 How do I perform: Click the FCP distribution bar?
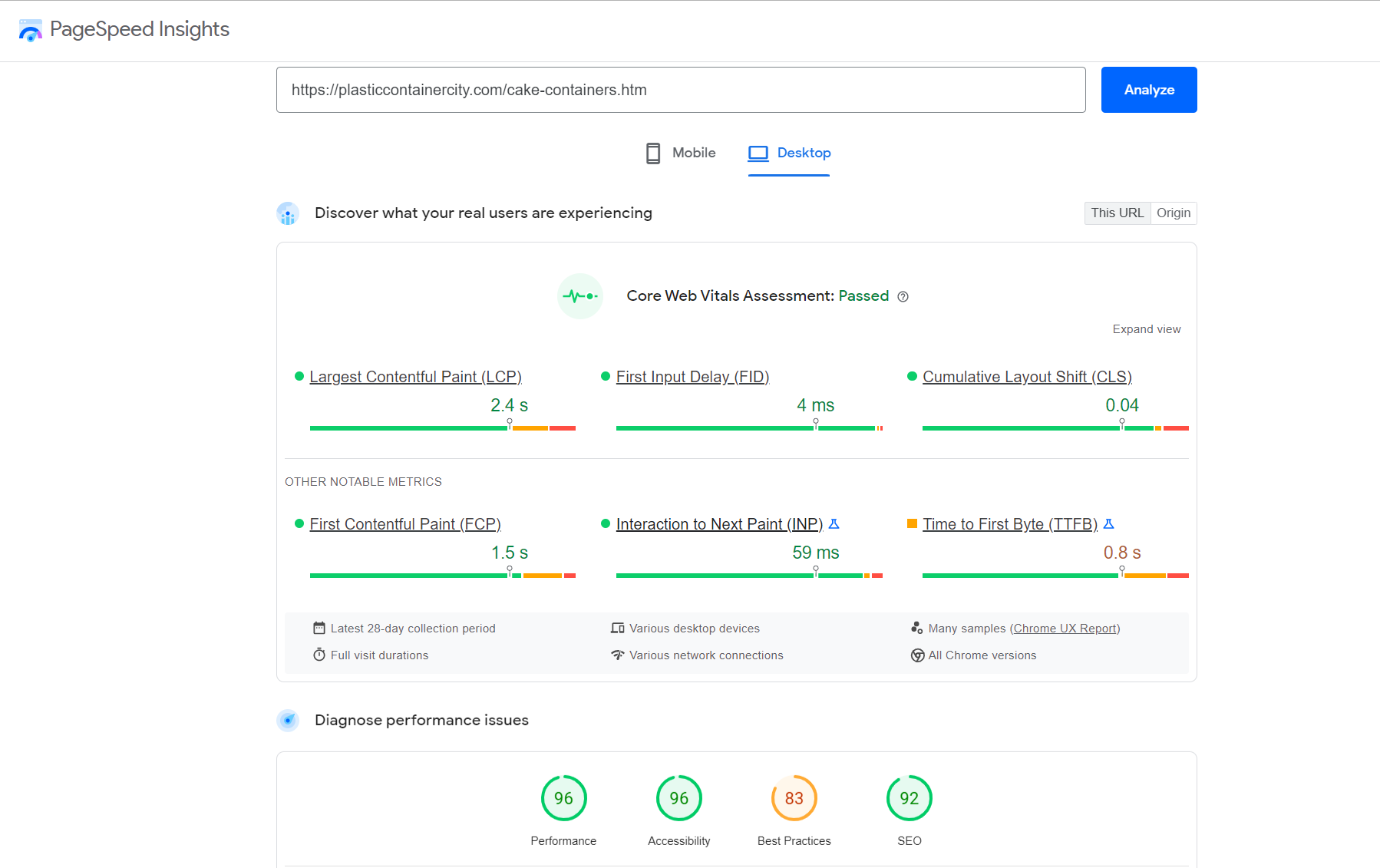[443, 576]
